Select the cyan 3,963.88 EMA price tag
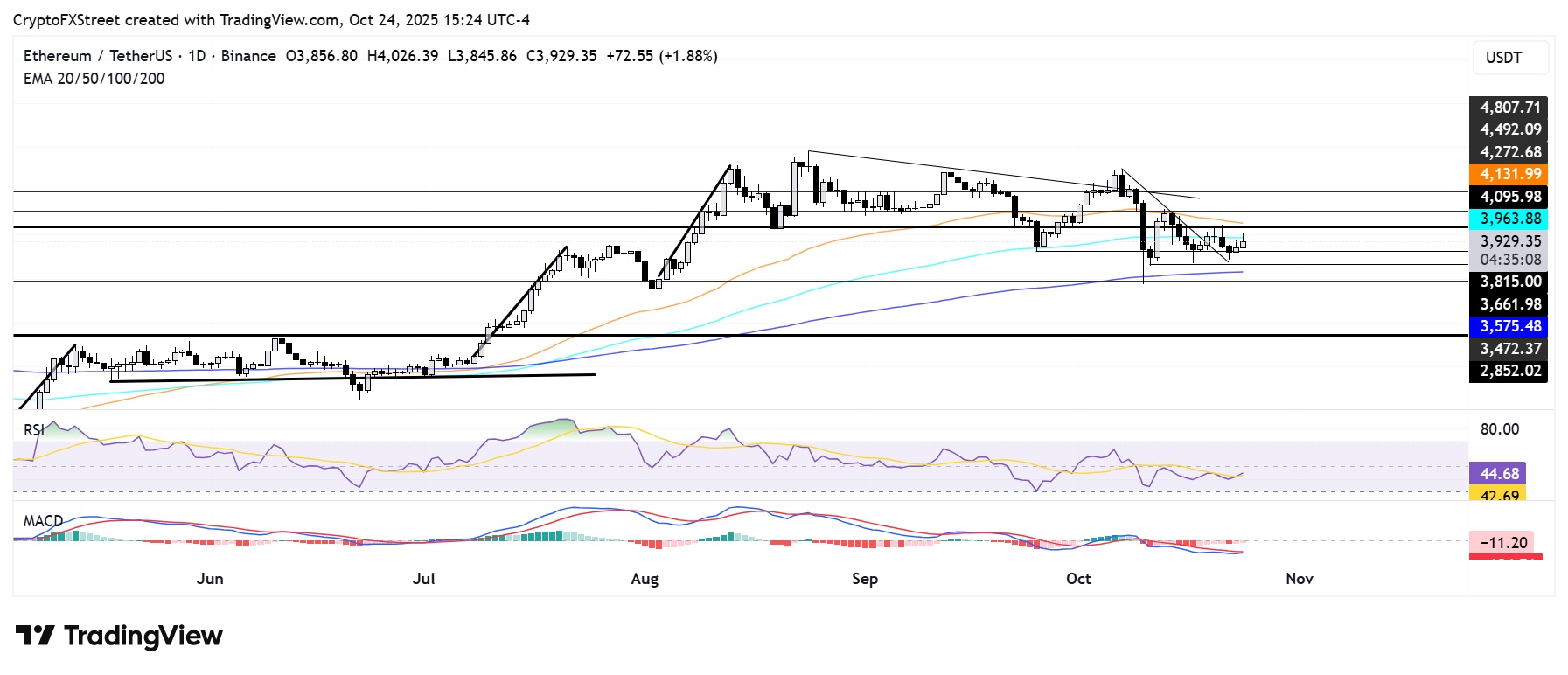 pyautogui.click(x=1509, y=219)
